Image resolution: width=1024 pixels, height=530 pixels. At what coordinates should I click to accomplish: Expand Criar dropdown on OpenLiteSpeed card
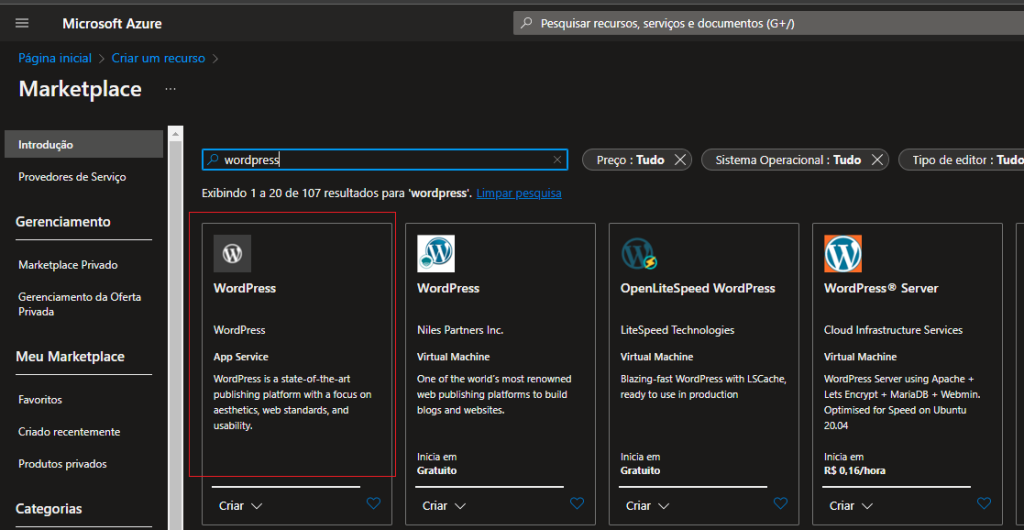click(648, 506)
